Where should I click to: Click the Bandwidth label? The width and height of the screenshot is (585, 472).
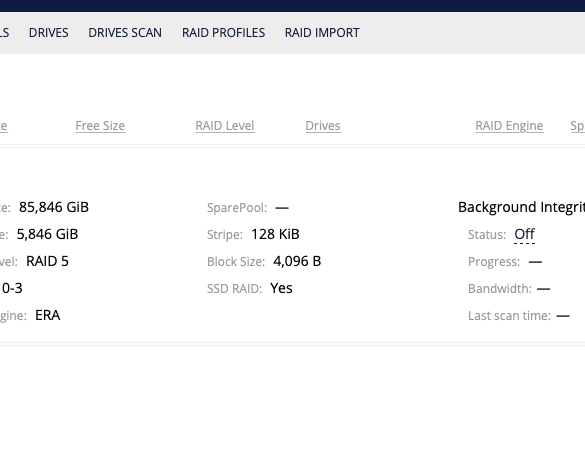point(500,289)
